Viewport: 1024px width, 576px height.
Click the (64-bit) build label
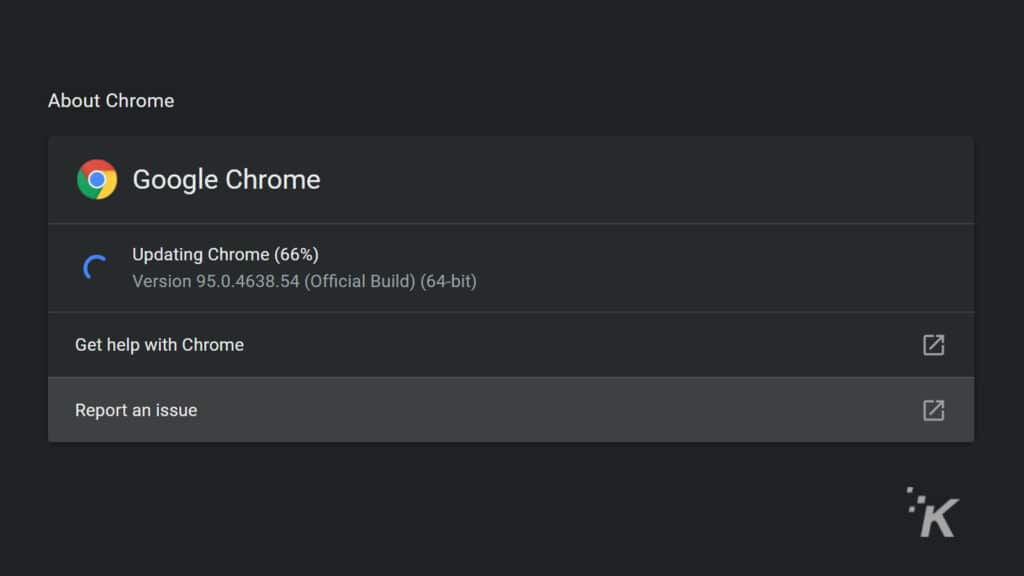click(448, 281)
